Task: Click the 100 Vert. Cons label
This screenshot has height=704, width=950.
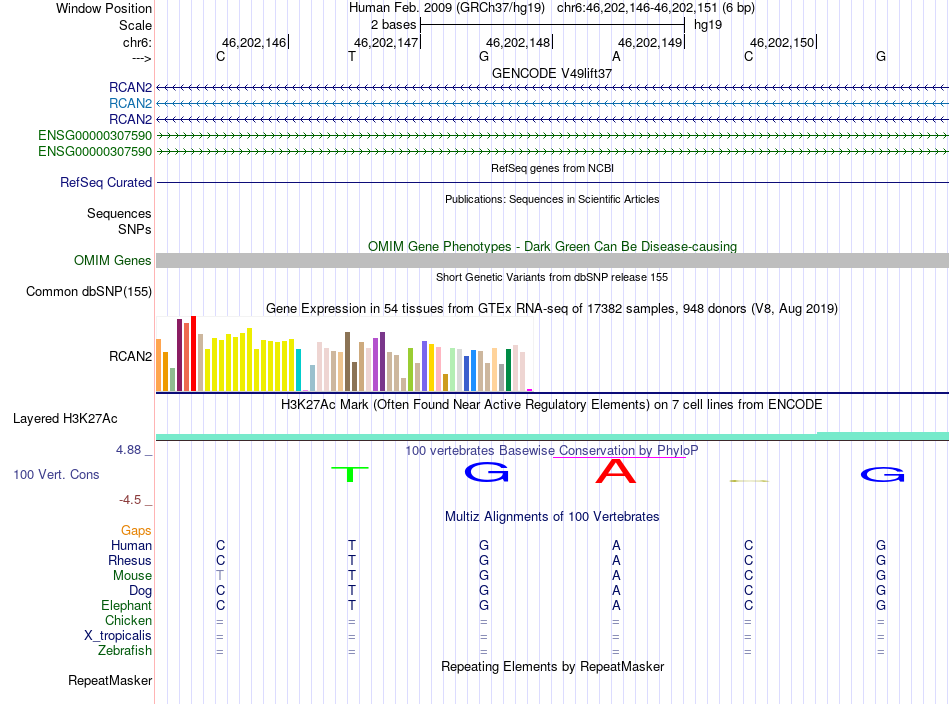Action: pos(56,474)
